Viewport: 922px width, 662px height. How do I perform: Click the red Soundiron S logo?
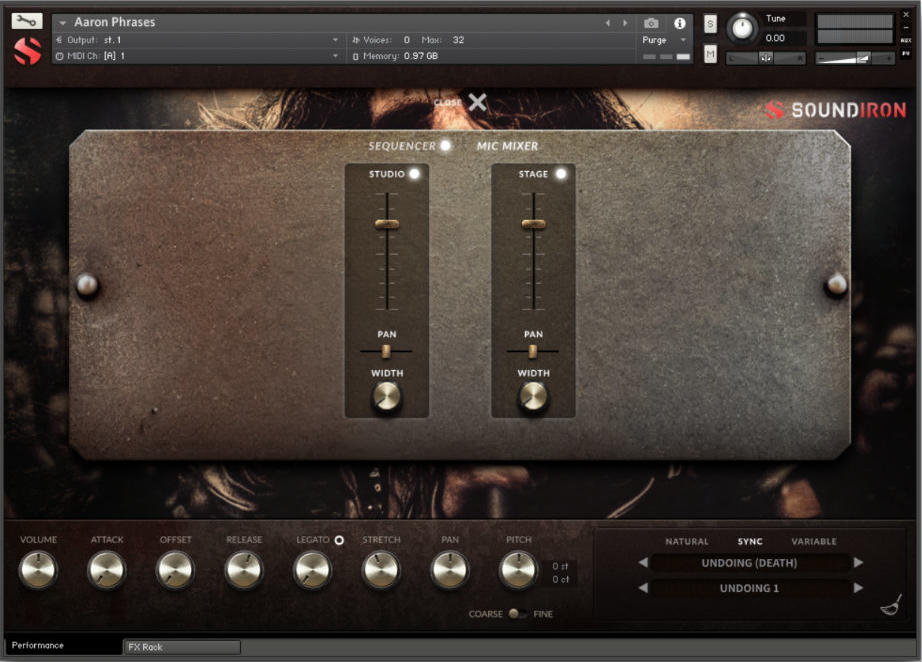25,50
